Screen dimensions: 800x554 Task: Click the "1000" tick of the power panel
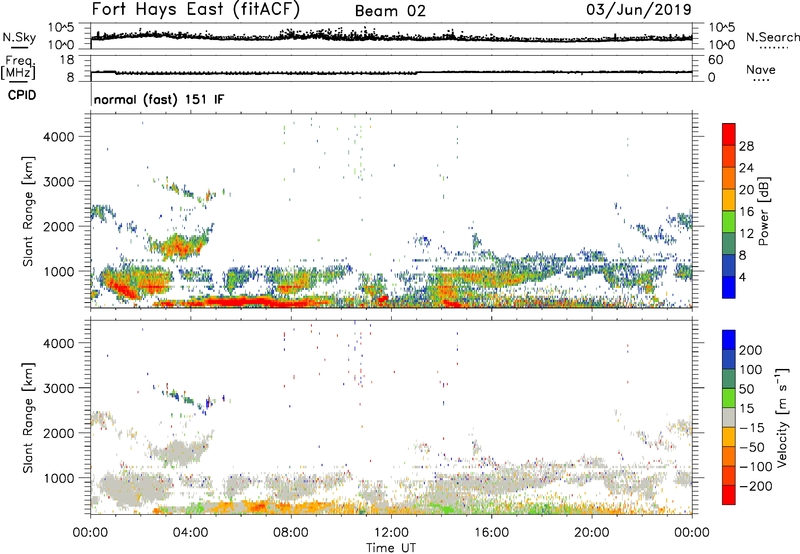(x=58, y=271)
